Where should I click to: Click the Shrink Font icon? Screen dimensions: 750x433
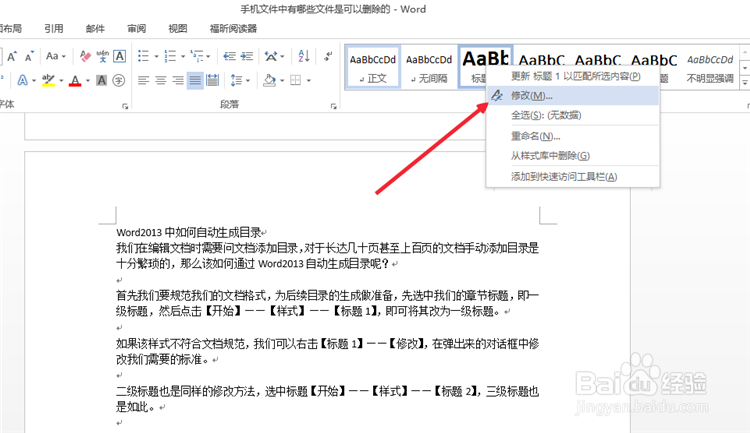click(x=29, y=56)
